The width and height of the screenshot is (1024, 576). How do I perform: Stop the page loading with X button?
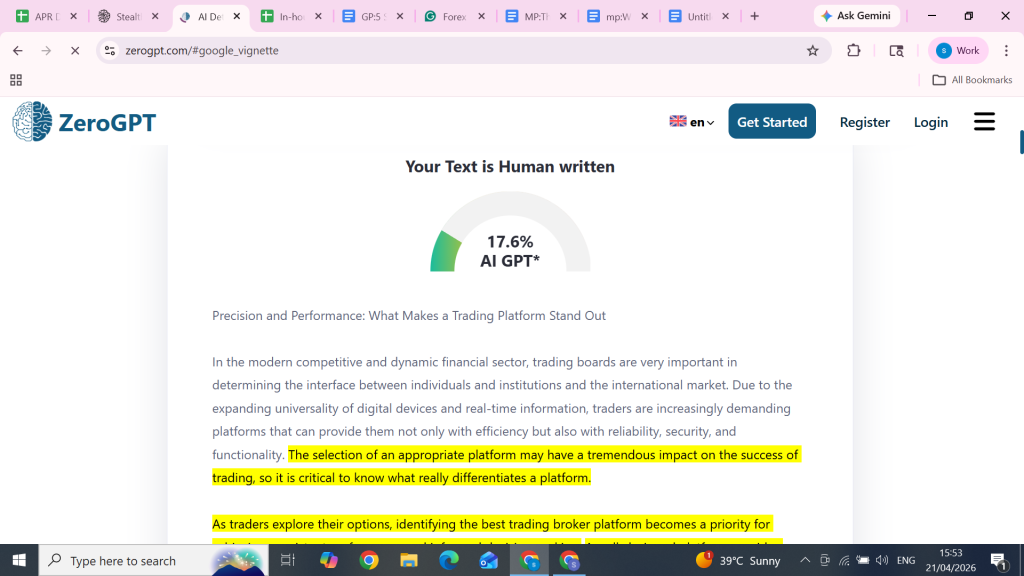click(74, 51)
